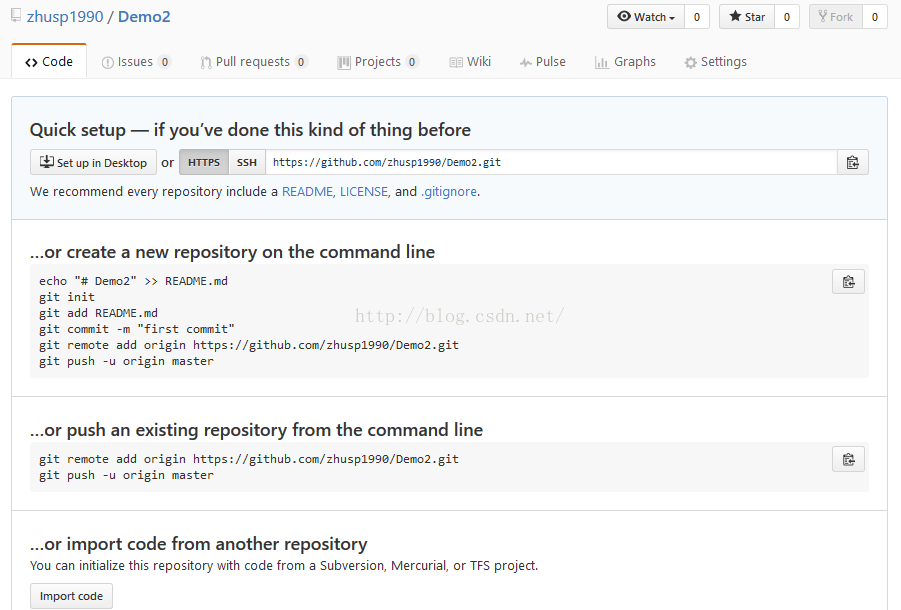This screenshot has height=610, width=901.
Task: Click the Star button
Action: pos(747,17)
